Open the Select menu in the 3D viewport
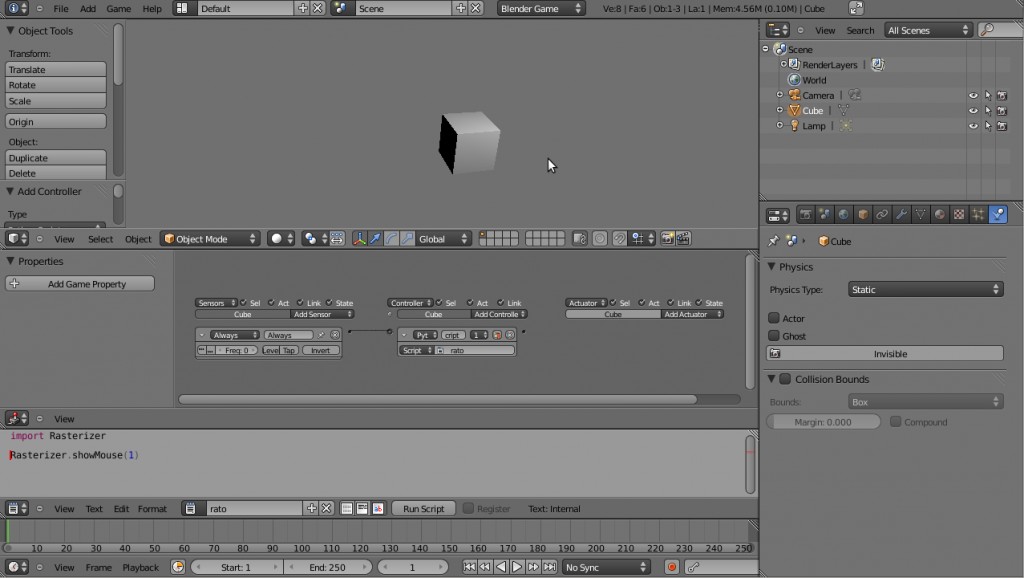Screen dimensions: 1024x578 102,239
